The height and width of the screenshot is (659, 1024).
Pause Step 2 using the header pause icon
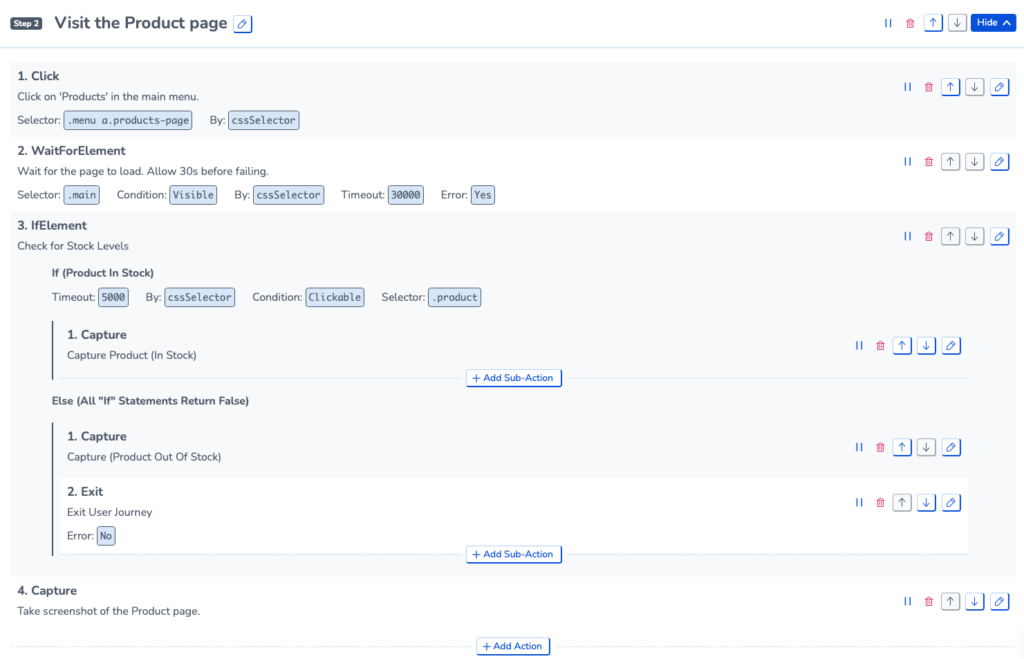tap(888, 23)
